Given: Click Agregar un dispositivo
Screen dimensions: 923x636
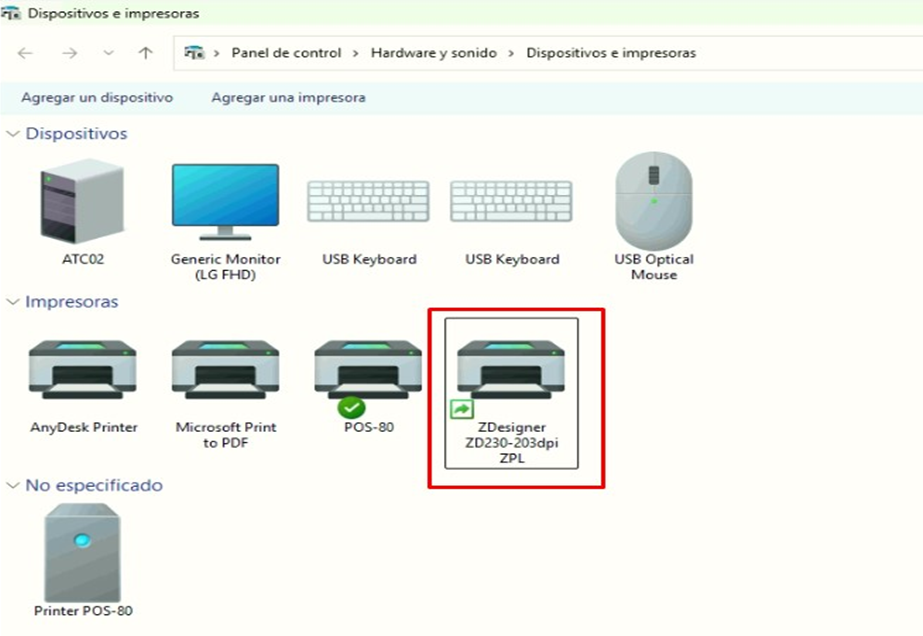Looking at the screenshot, I should point(97,98).
